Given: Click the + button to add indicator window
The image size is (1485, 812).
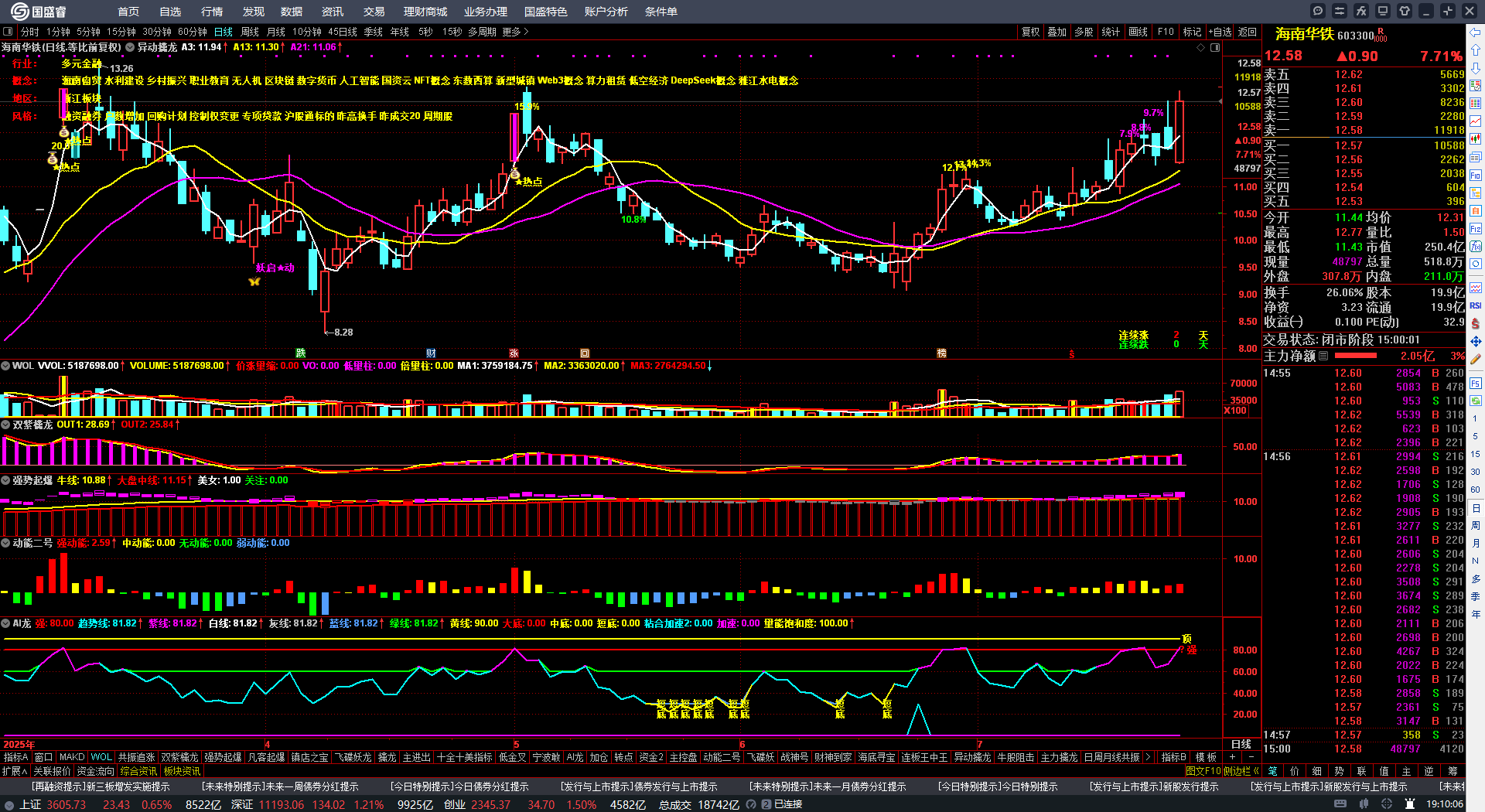Looking at the screenshot, I should pos(1233,757).
